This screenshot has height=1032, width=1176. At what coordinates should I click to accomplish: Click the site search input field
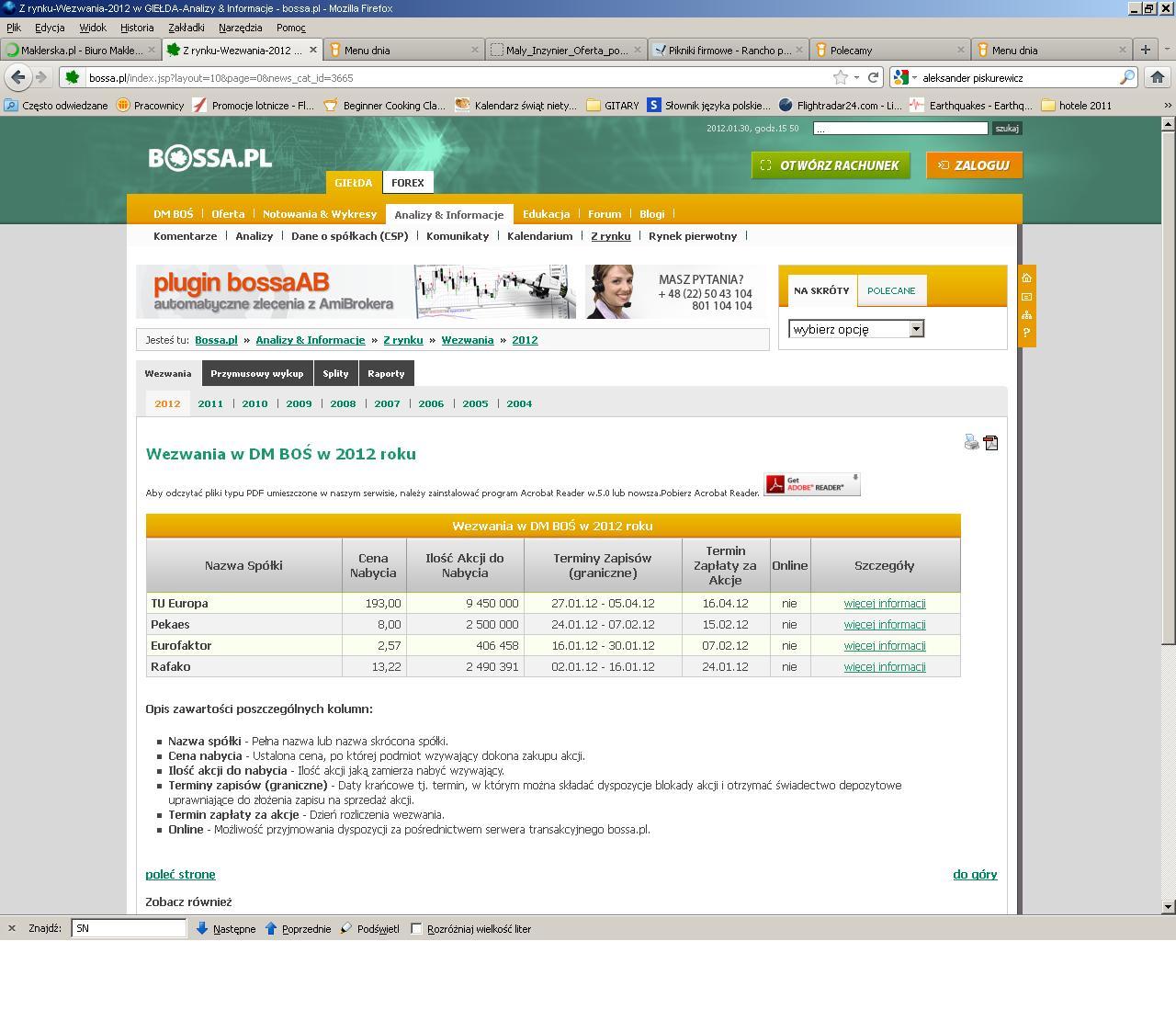(900, 128)
